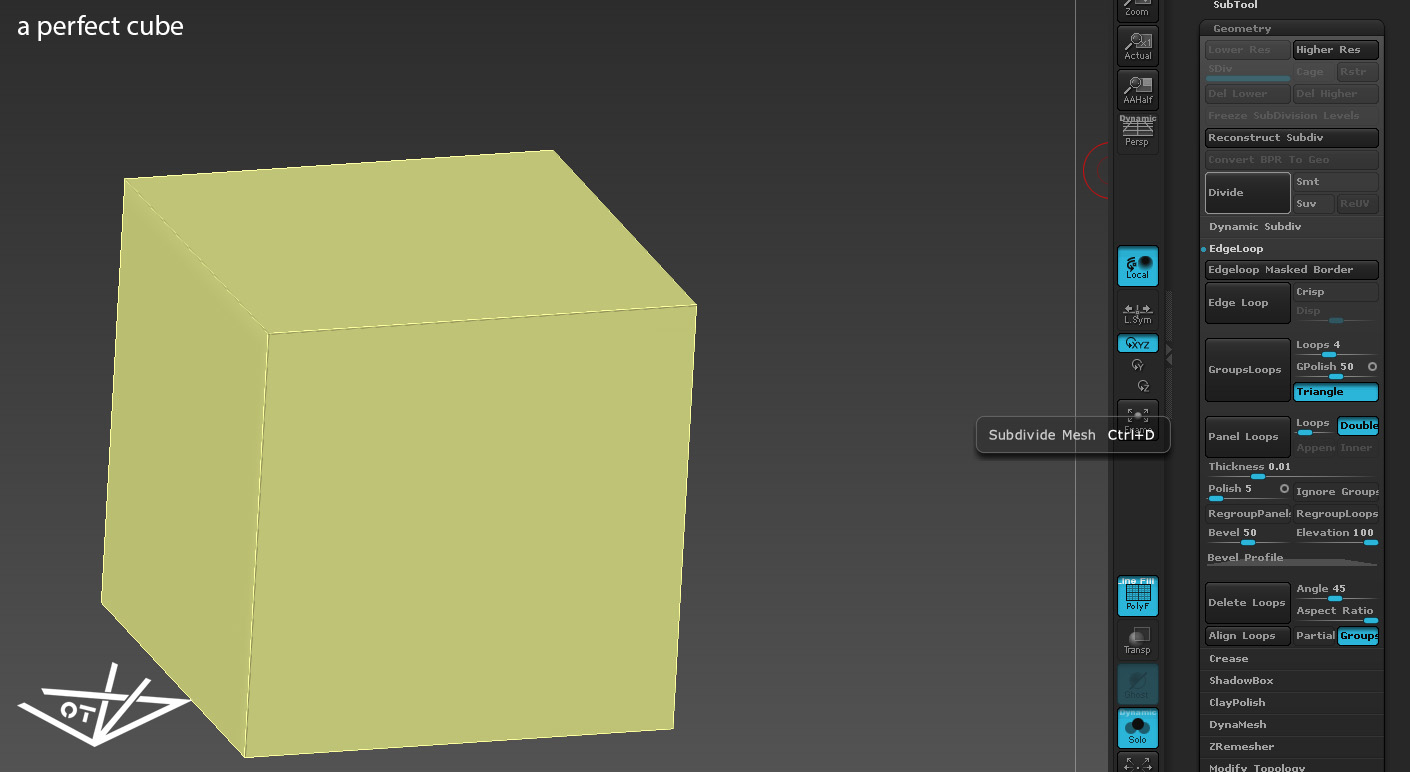
Task: Click the Aspect Ratio slider
Action: click(x=1336, y=614)
